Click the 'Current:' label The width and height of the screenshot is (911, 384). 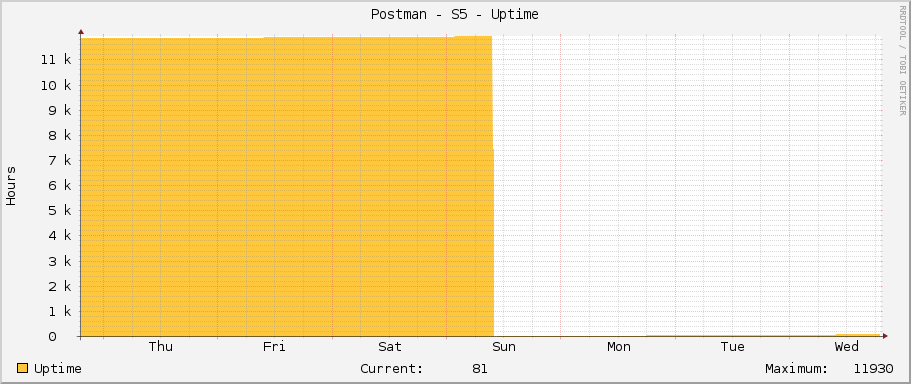point(392,369)
